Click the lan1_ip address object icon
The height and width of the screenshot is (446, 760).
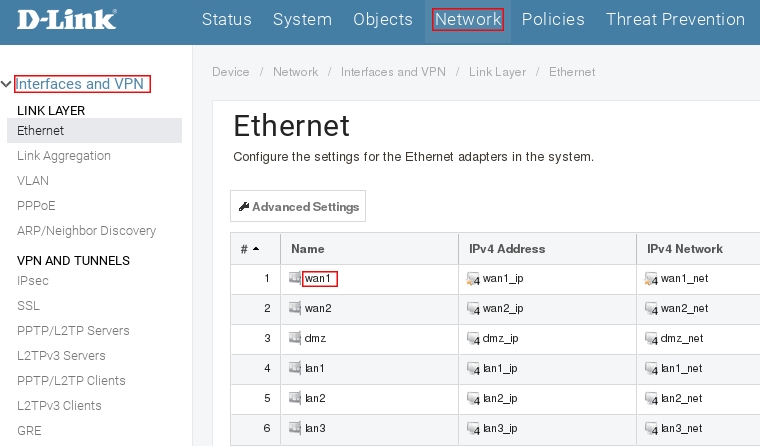474,369
